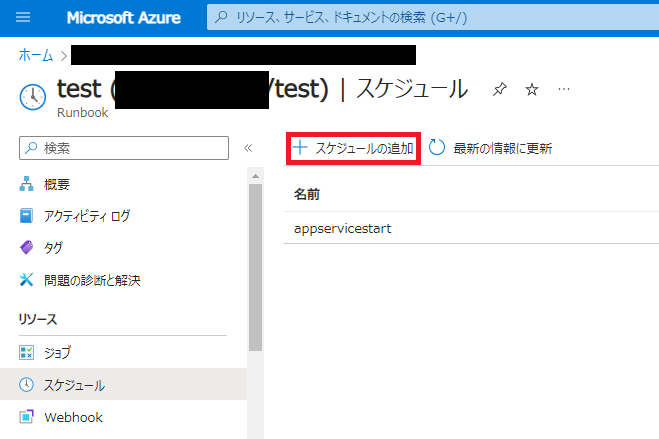The height and width of the screenshot is (439, 659).
Task: Click the plus icon for adding schedule
Action: click(x=300, y=147)
